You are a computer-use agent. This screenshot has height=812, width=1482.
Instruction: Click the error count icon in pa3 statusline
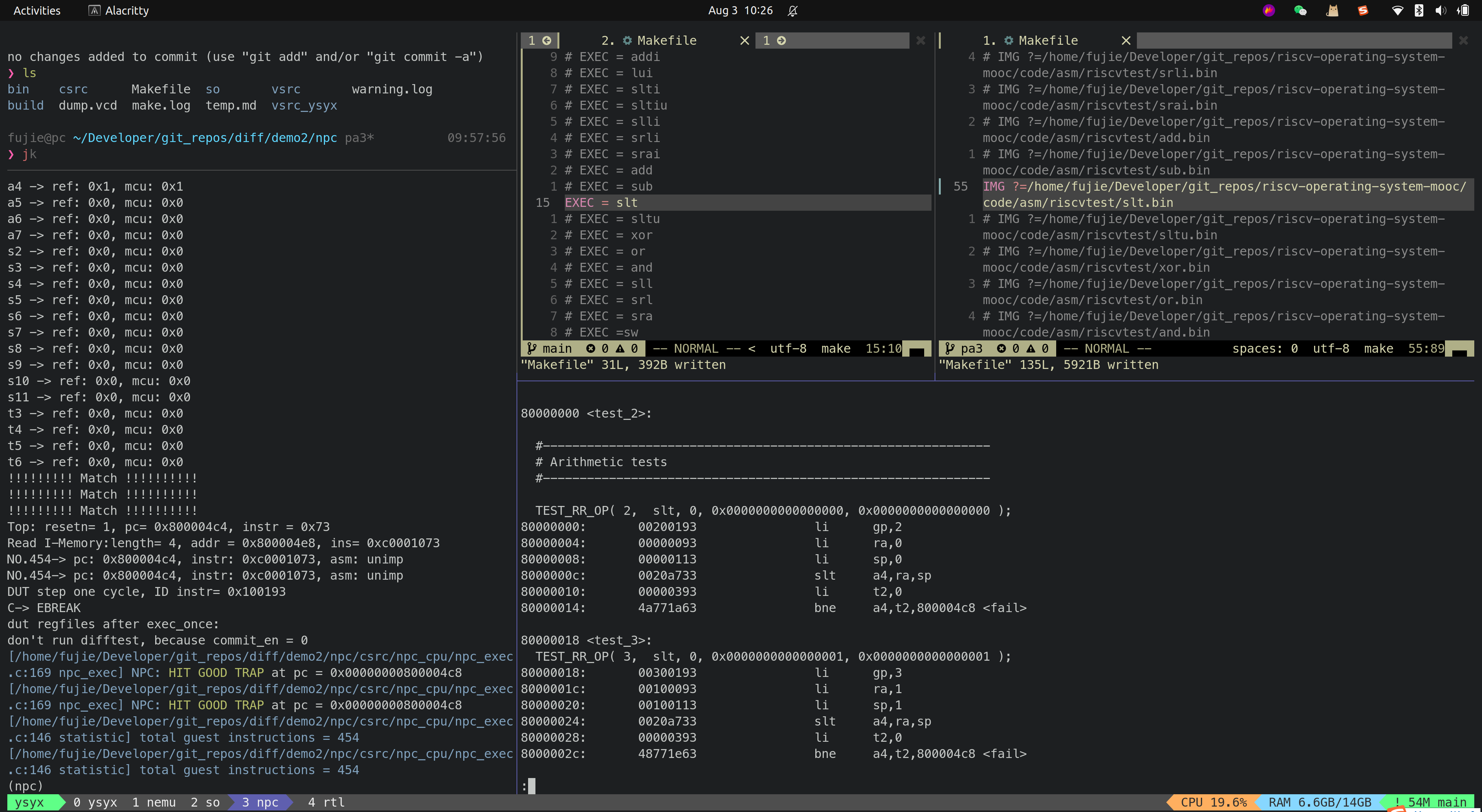[1001, 348]
